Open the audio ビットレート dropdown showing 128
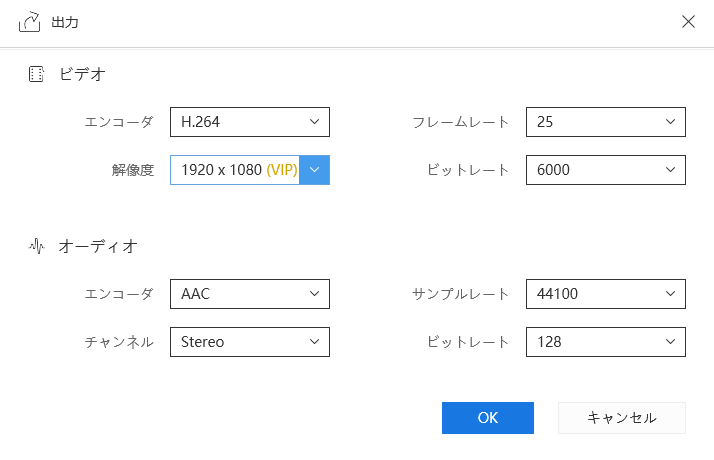 pyautogui.click(x=670, y=342)
